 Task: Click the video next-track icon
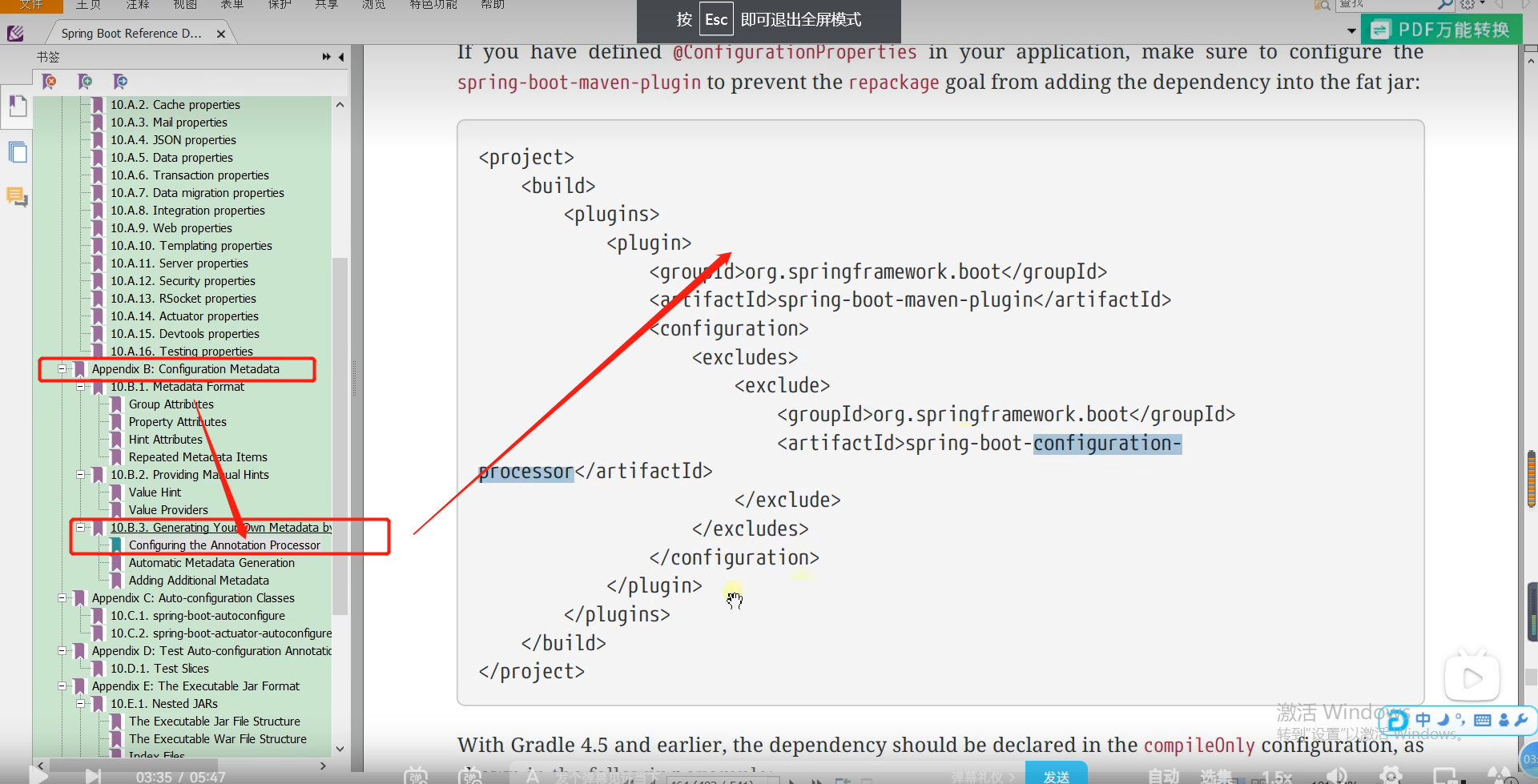point(94,776)
